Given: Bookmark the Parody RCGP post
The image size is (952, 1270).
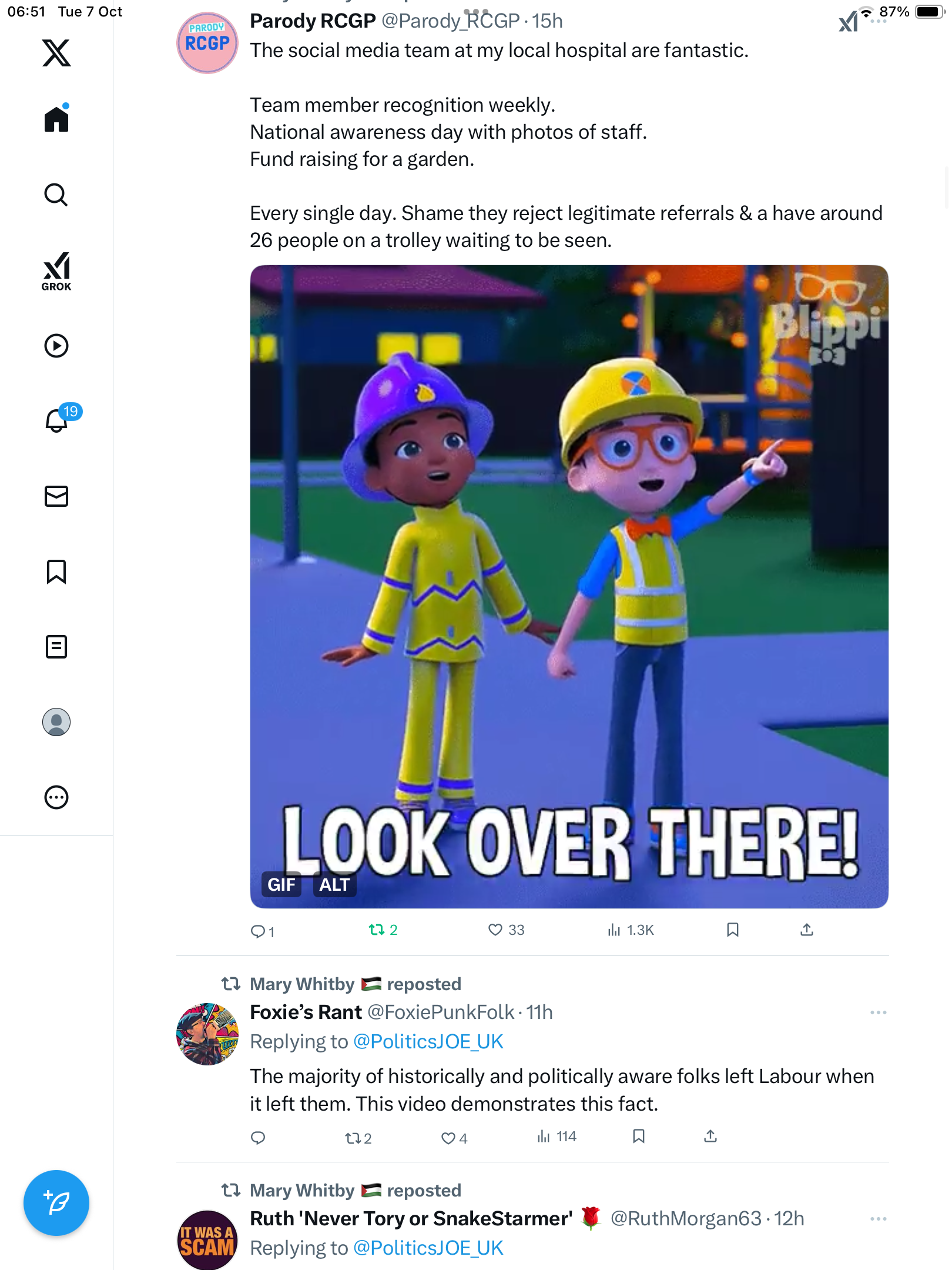Looking at the screenshot, I should coord(732,930).
